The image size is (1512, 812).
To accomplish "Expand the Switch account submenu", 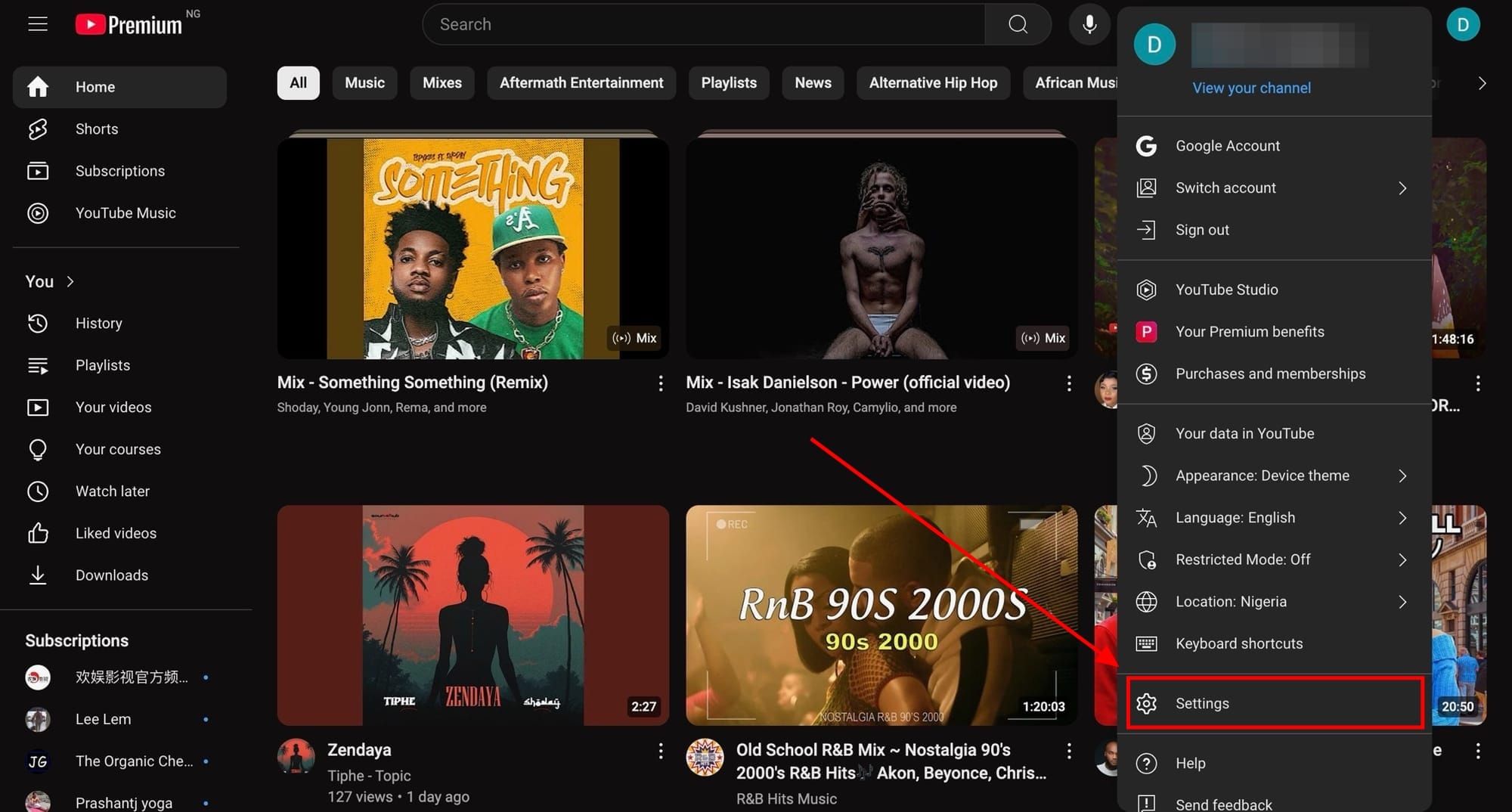I will click(1274, 188).
